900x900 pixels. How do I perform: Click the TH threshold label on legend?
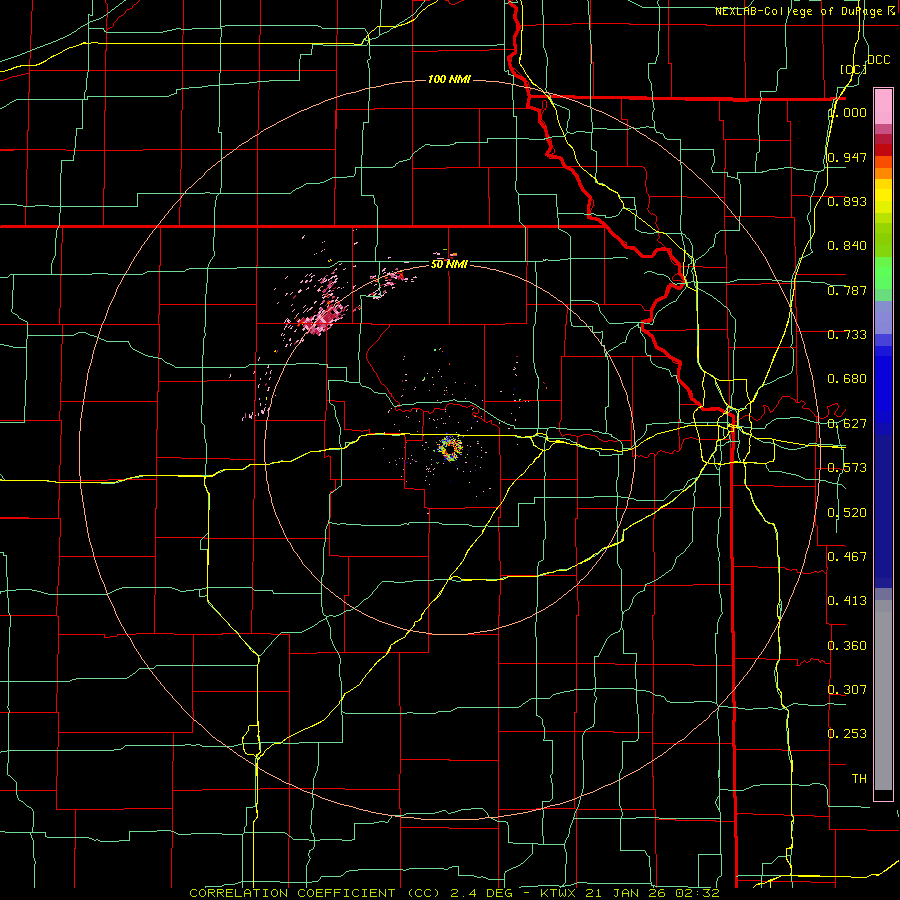(x=859, y=778)
